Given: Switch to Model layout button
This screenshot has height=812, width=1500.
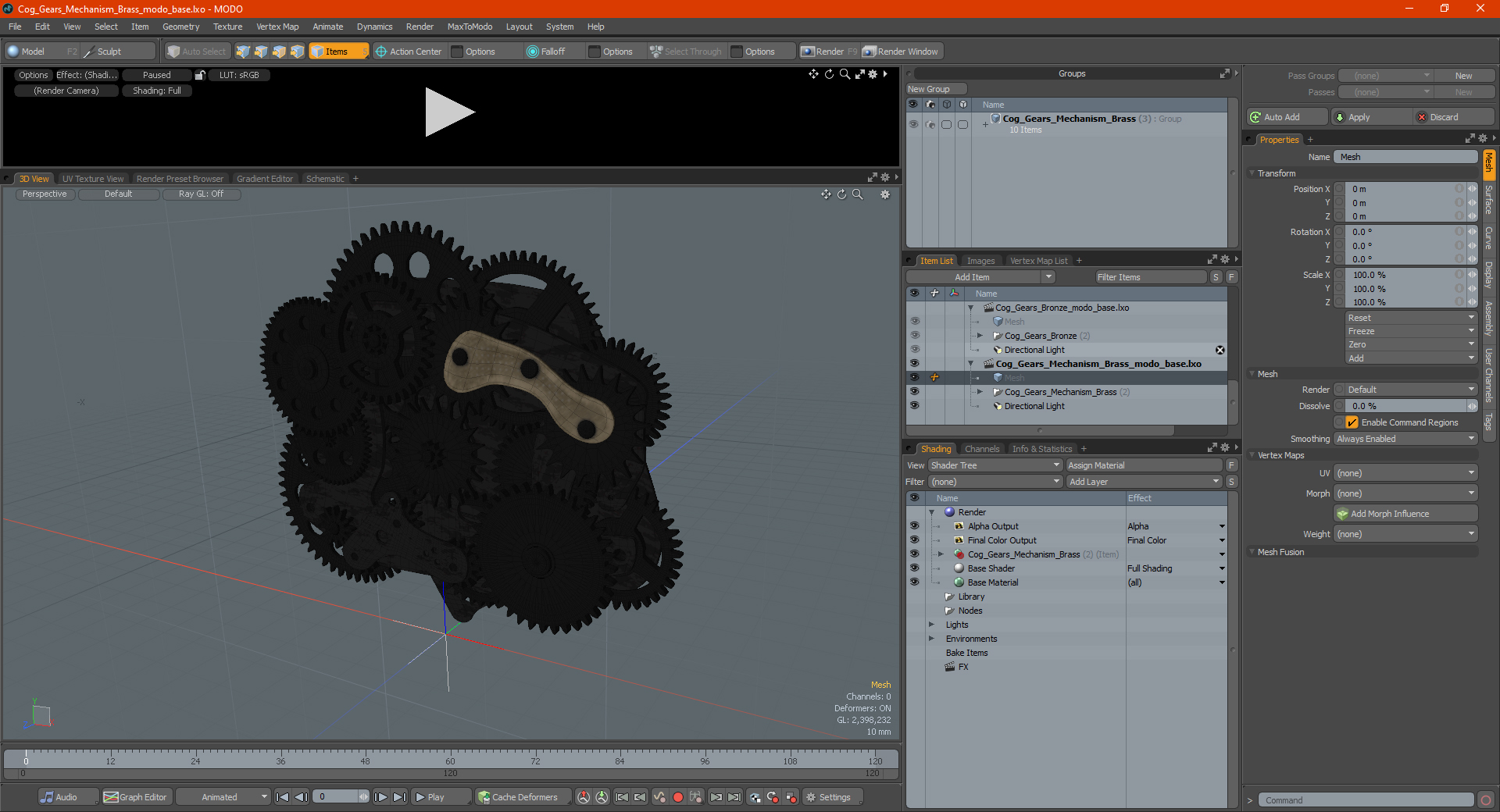Looking at the screenshot, I should (33, 52).
